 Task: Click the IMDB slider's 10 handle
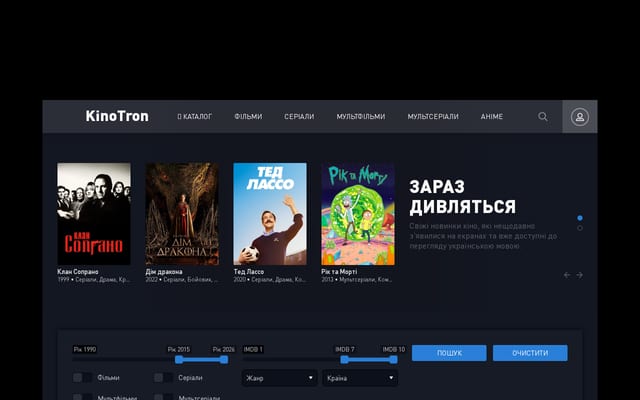[393, 360]
